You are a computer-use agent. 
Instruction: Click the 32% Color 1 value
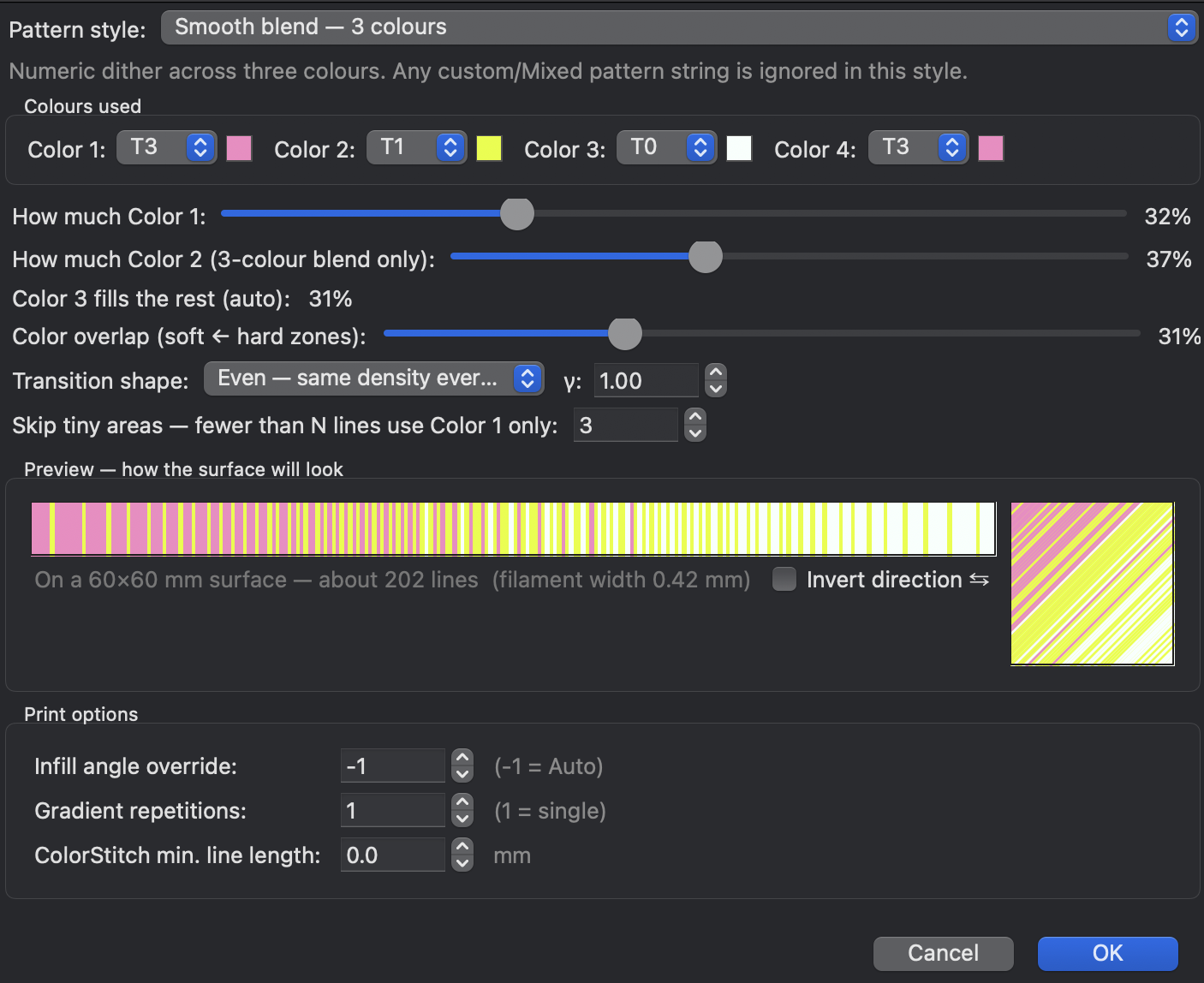point(1168,217)
